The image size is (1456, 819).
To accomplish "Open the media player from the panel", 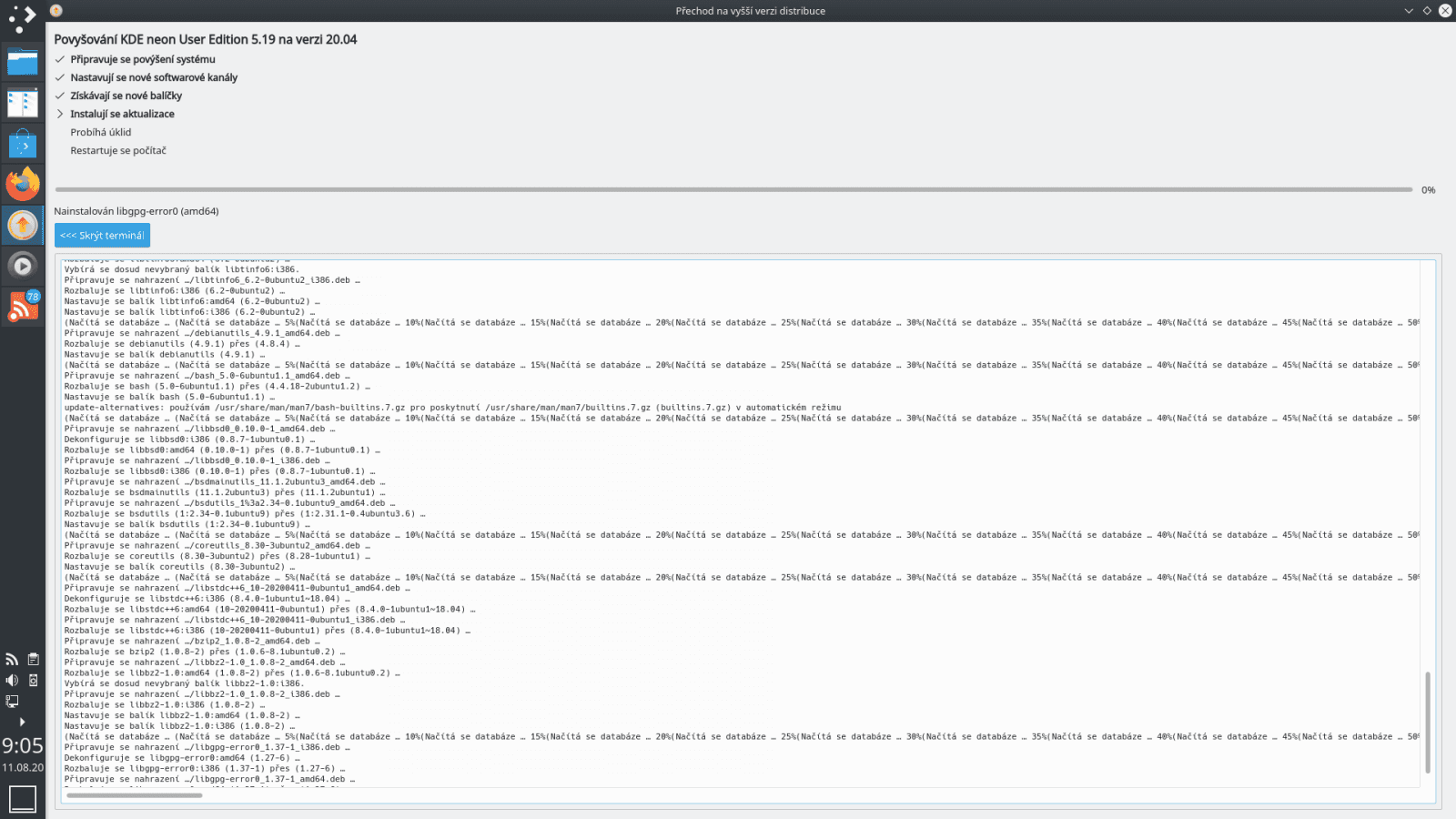I will (x=23, y=265).
